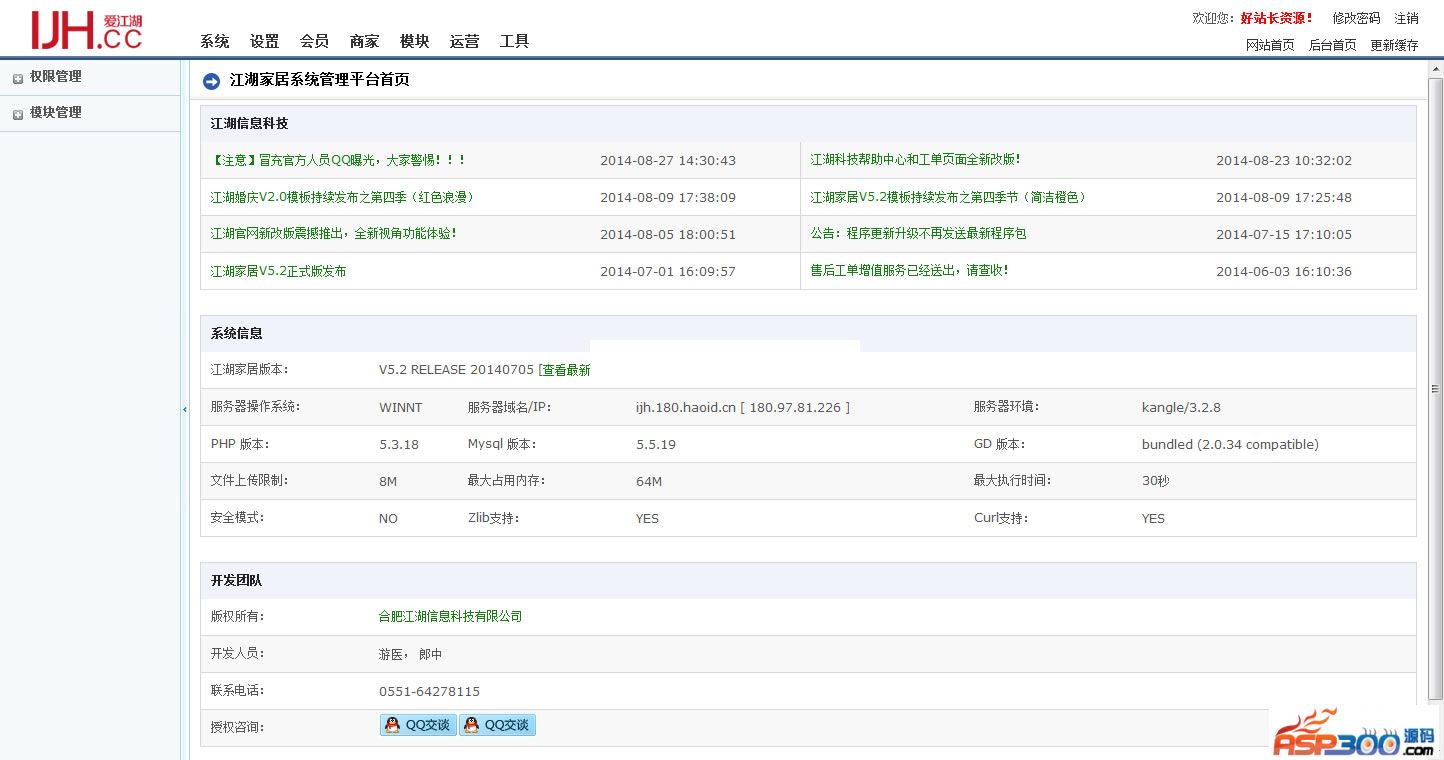Screen dimensions: 1444x760
Task: Click the IJH.CC site logo
Action: pos(87,30)
